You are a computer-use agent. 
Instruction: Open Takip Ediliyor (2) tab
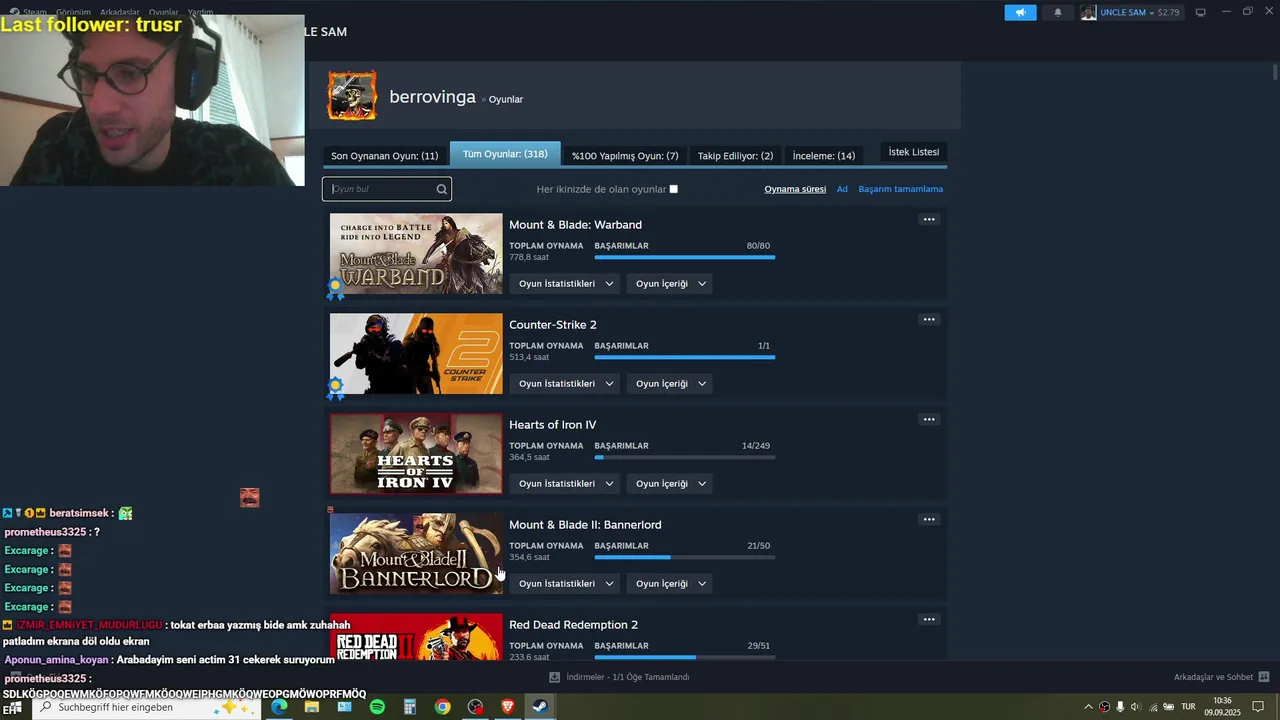click(735, 156)
